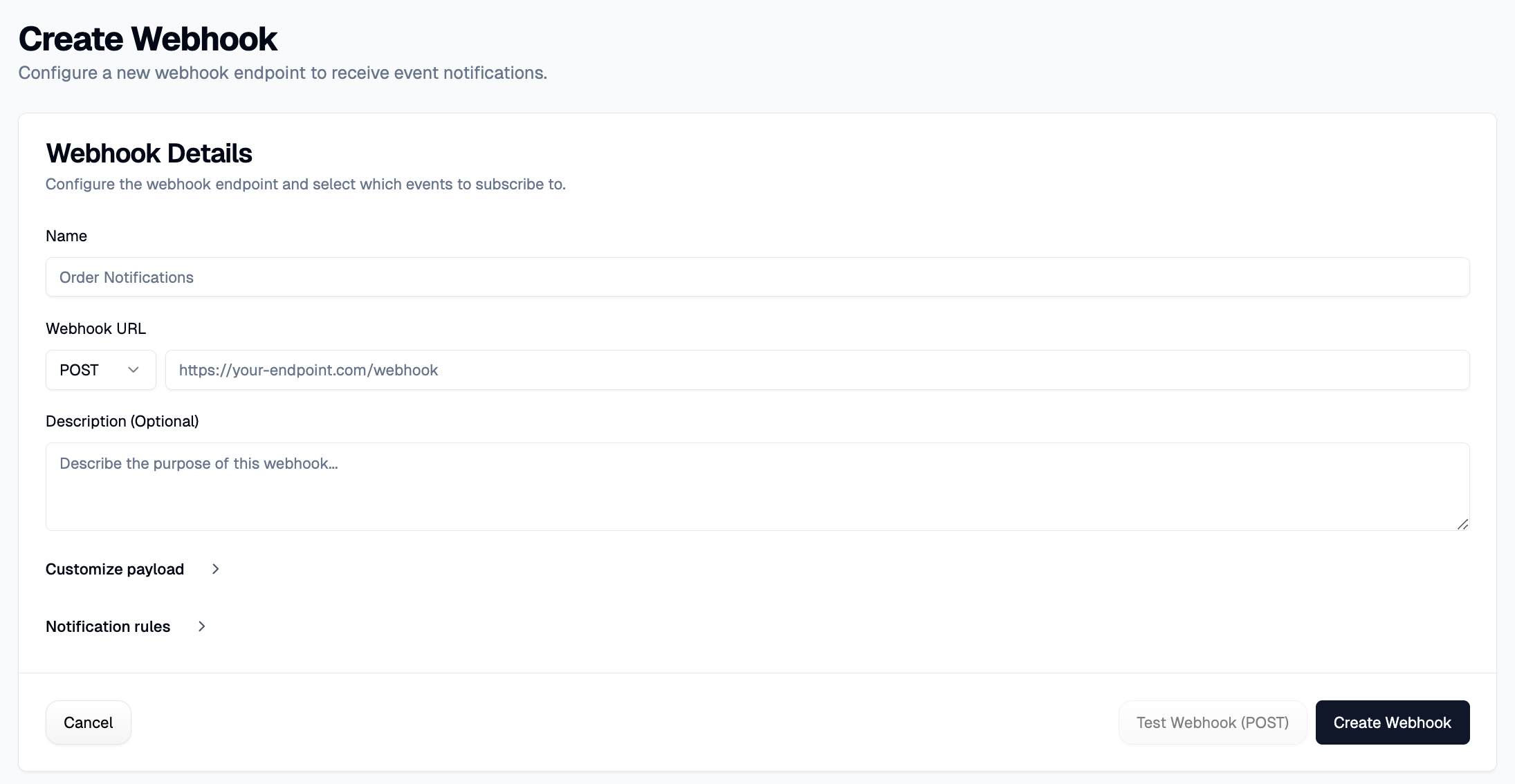The width and height of the screenshot is (1515, 784).
Task: Click the Webhook URL label
Action: 95,328
